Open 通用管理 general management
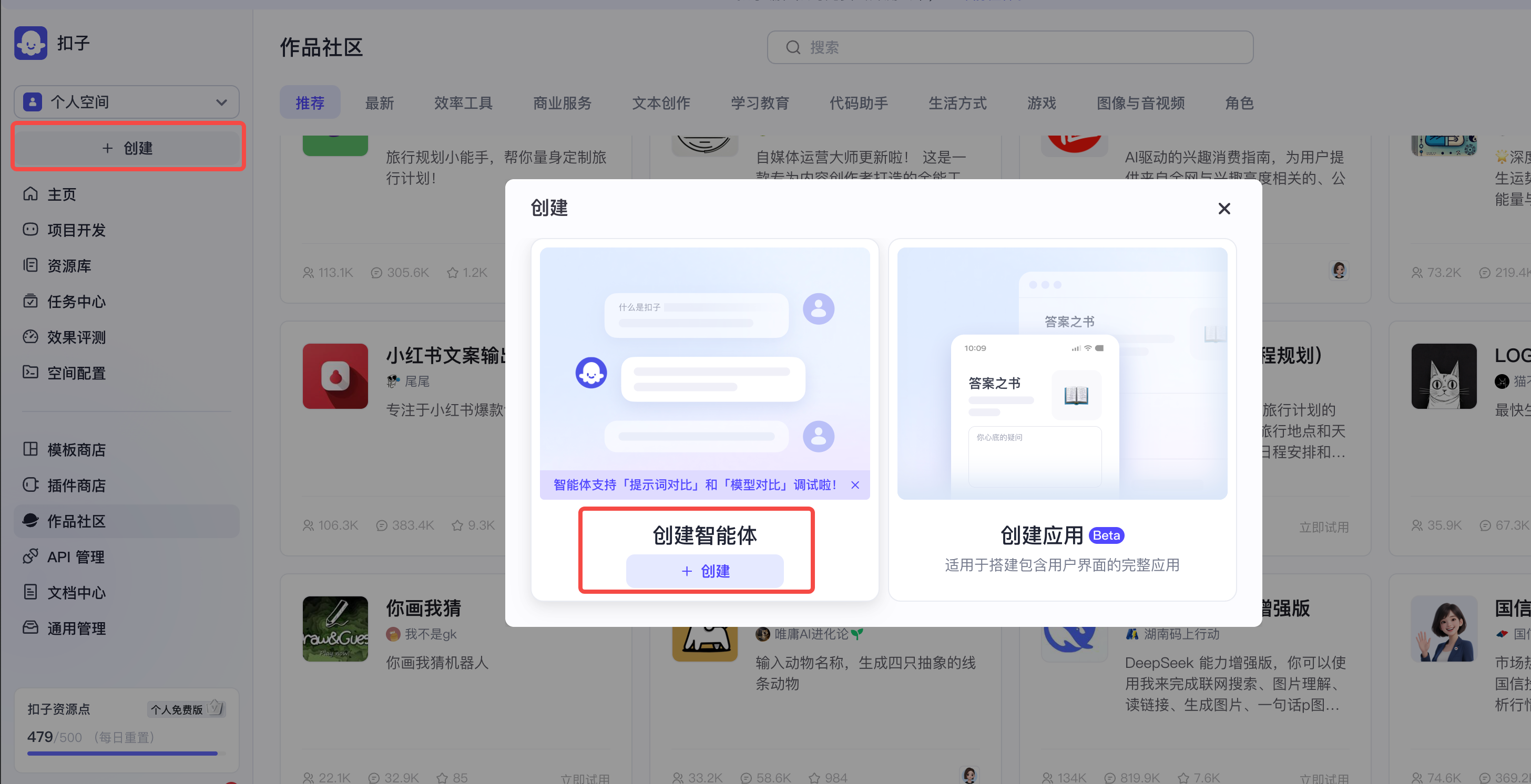This screenshot has width=1531, height=784. (x=77, y=628)
